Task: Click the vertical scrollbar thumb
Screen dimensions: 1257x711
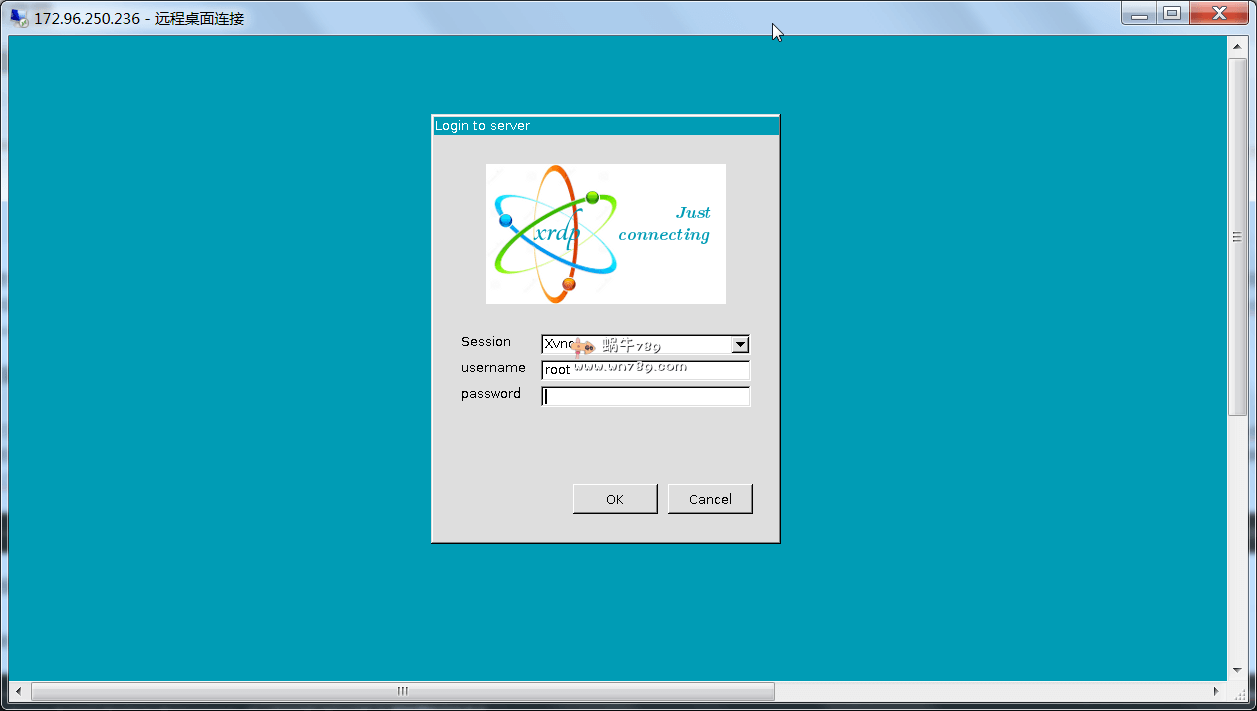Action: pos(1236,237)
